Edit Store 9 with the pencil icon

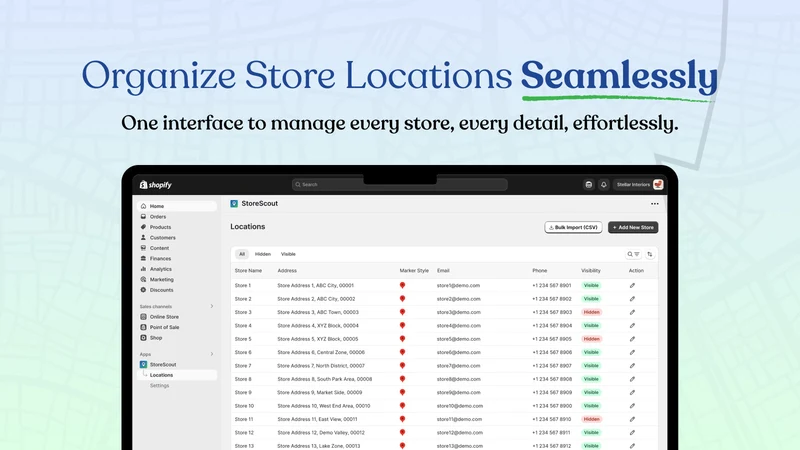tap(632, 392)
